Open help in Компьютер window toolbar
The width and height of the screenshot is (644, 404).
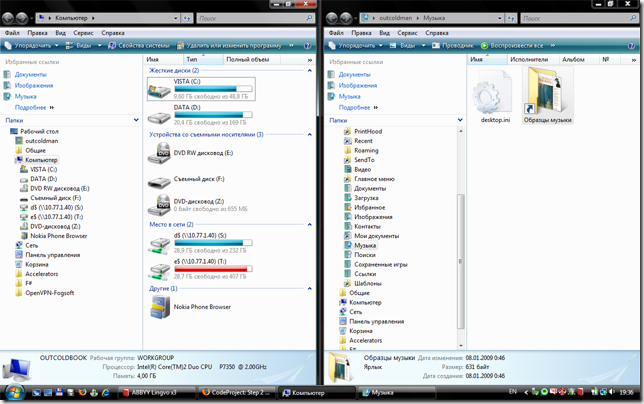(x=307, y=46)
